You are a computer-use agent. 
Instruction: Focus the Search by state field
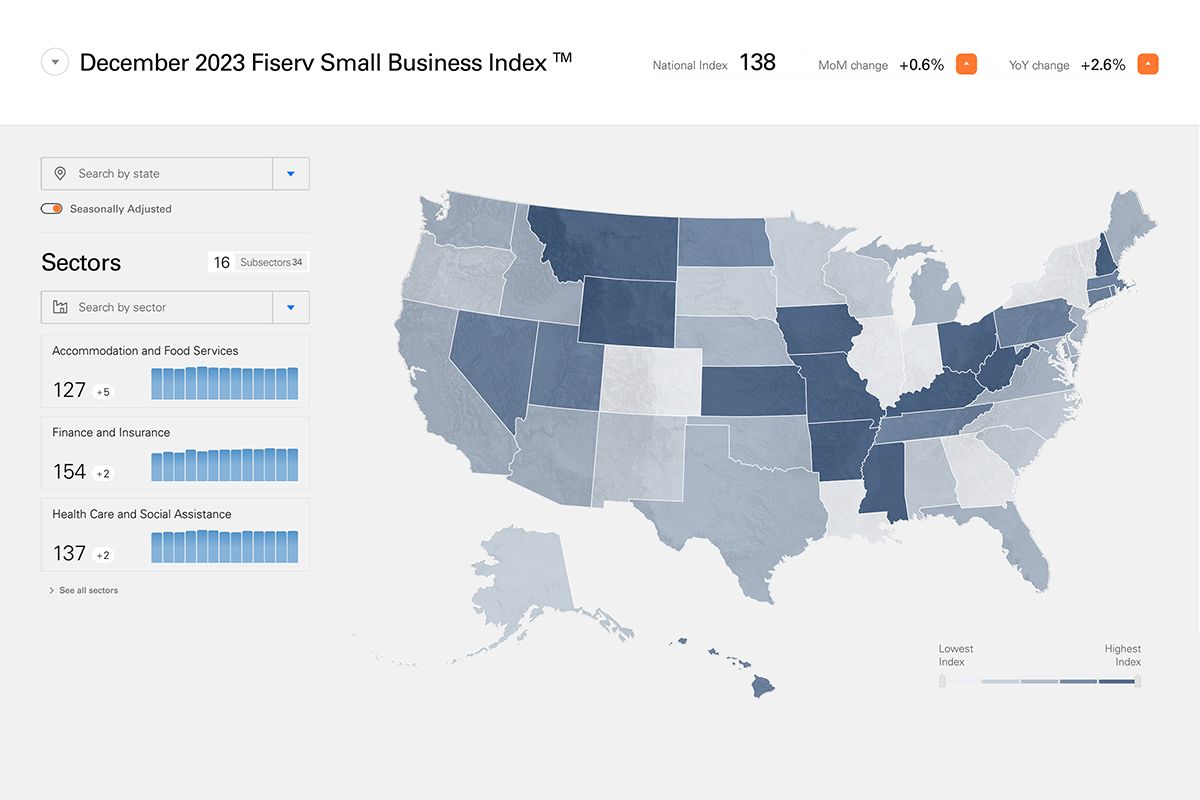click(x=157, y=173)
